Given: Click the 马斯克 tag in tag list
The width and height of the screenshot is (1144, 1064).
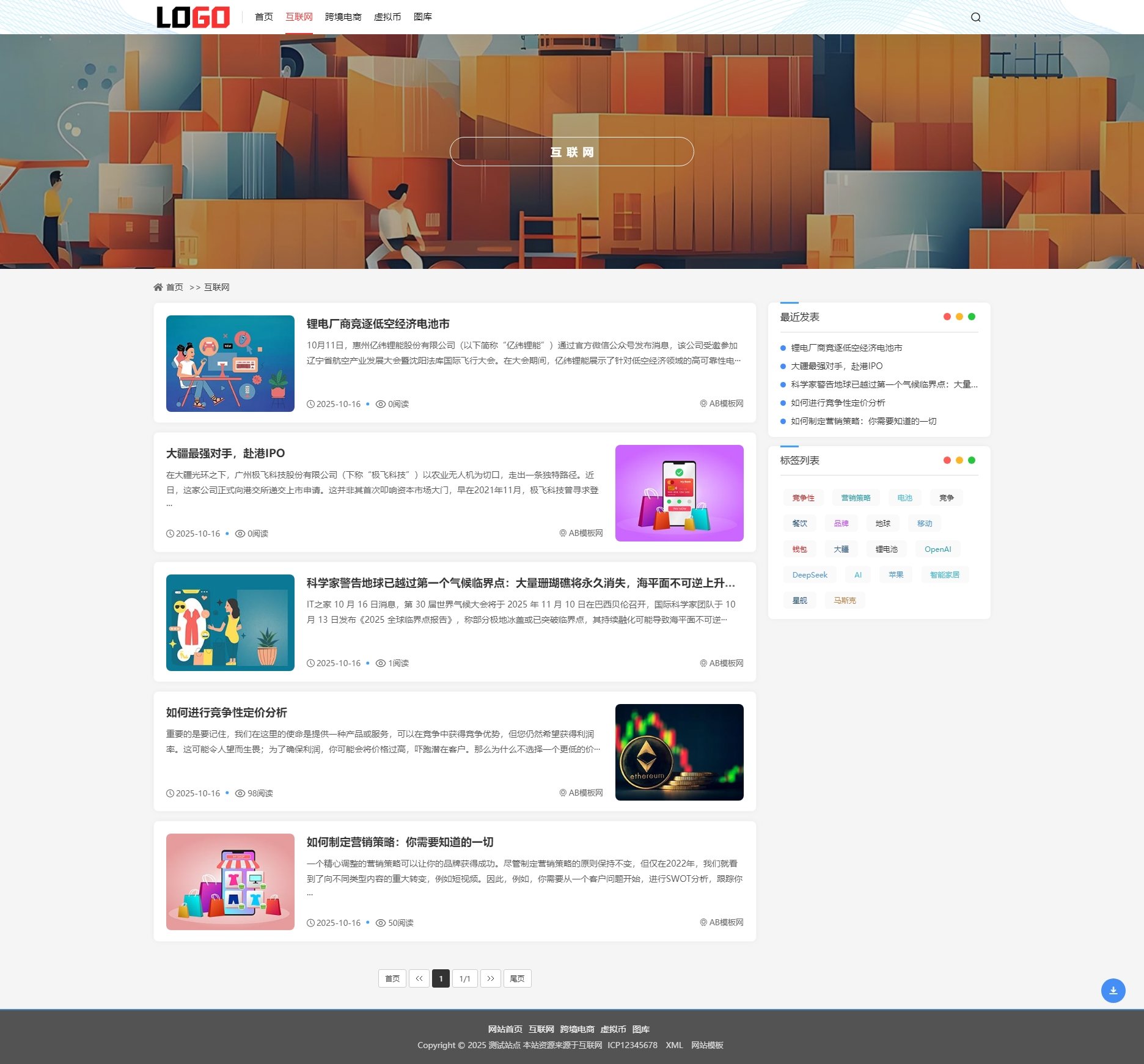Looking at the screenshot, I should 845,601.
